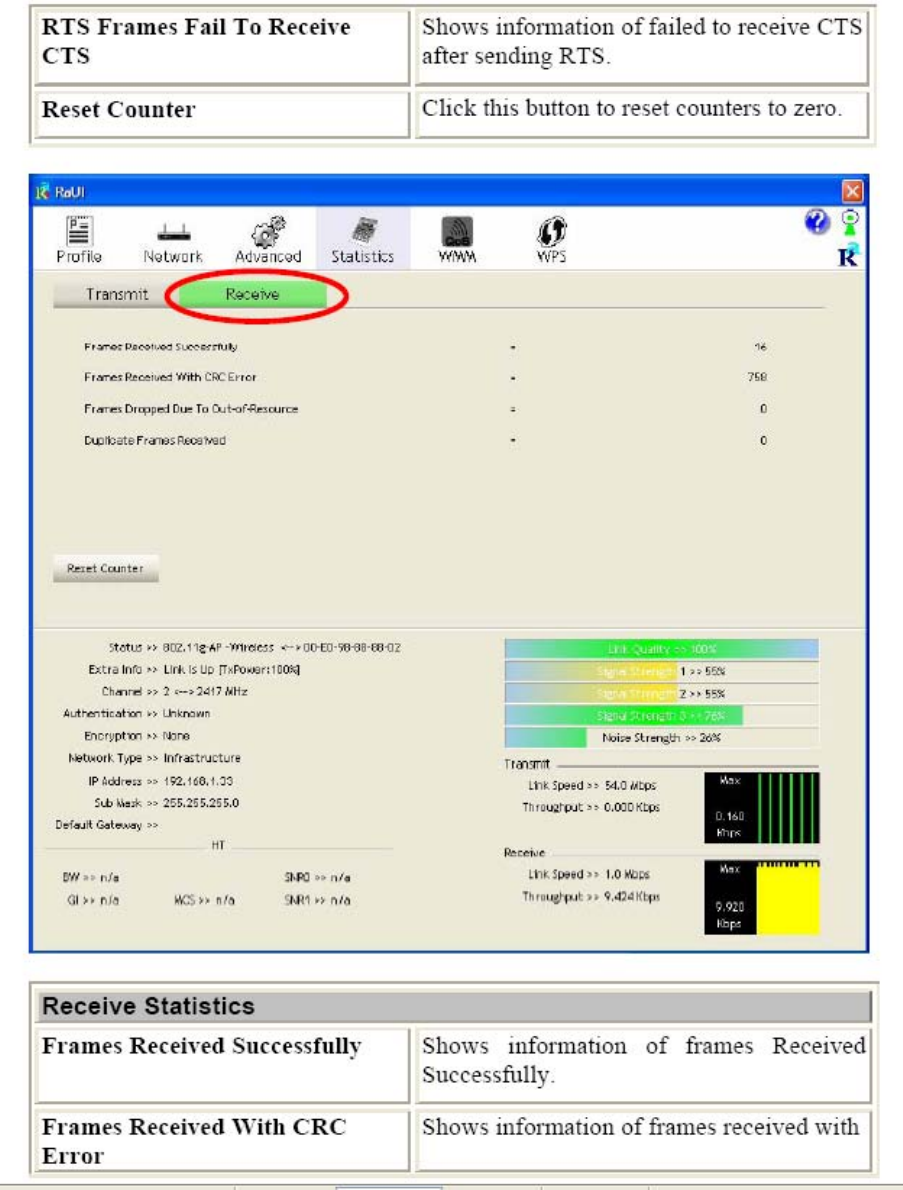Click the Encryption None line
Screen dimensions: 903x1190
(x=137, y=736)
